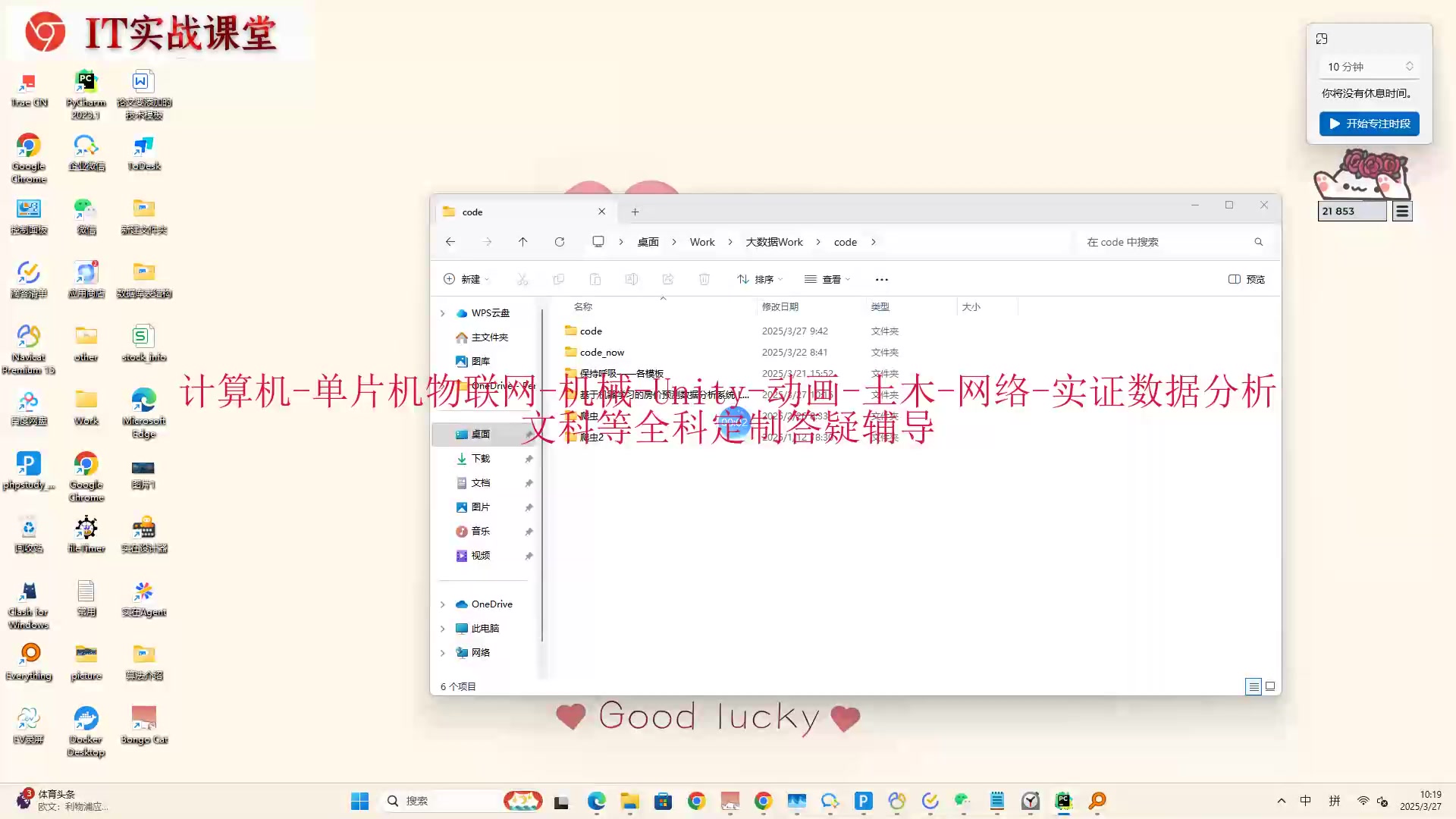Click 开始专注时段 in the focus widget
Viewport: 1456px width, 819px height.
click(1369, 124)
